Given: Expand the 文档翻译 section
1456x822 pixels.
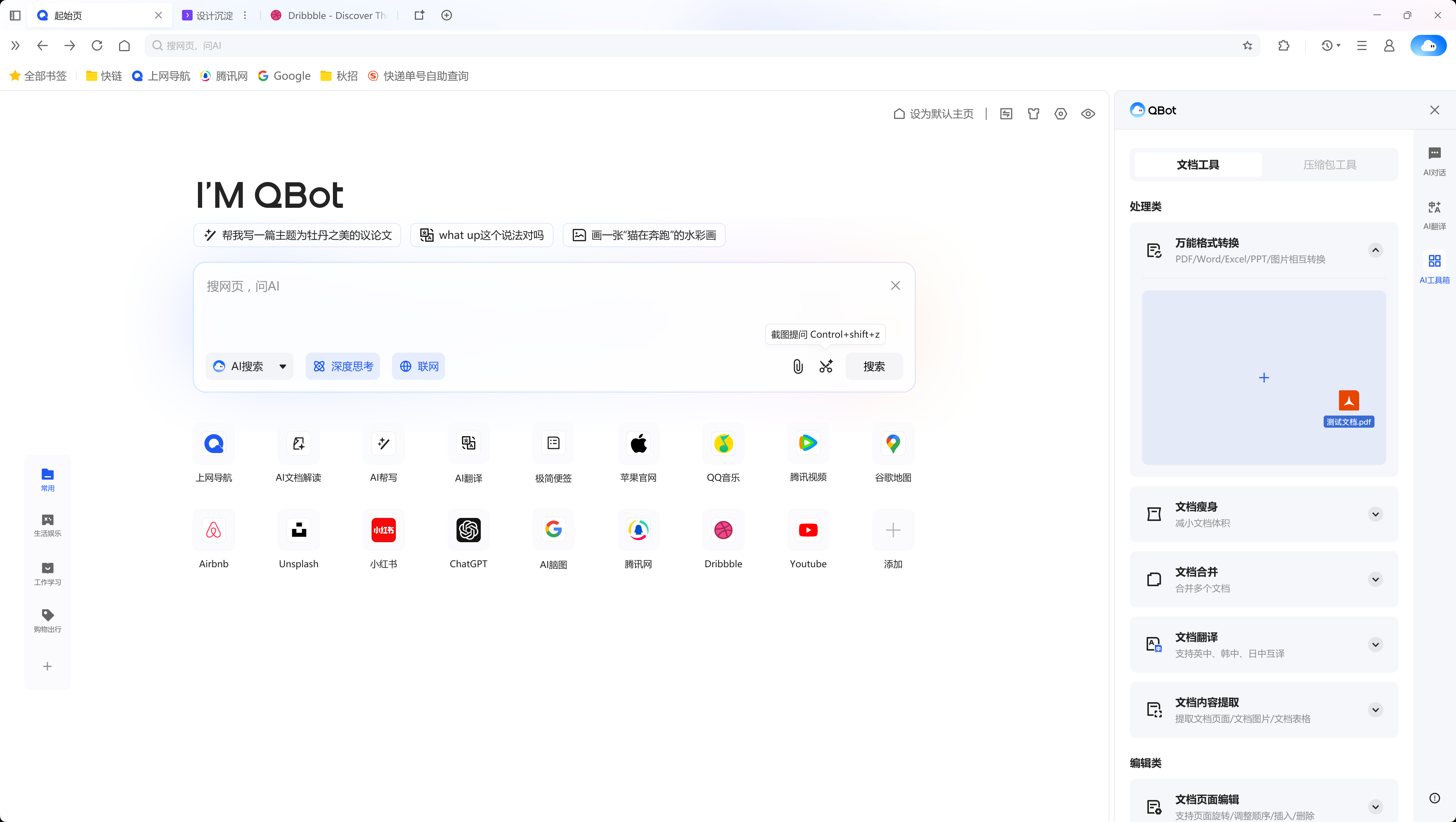Looking at the screenshot, I should pyautogui.click(x=1376, y=645).
